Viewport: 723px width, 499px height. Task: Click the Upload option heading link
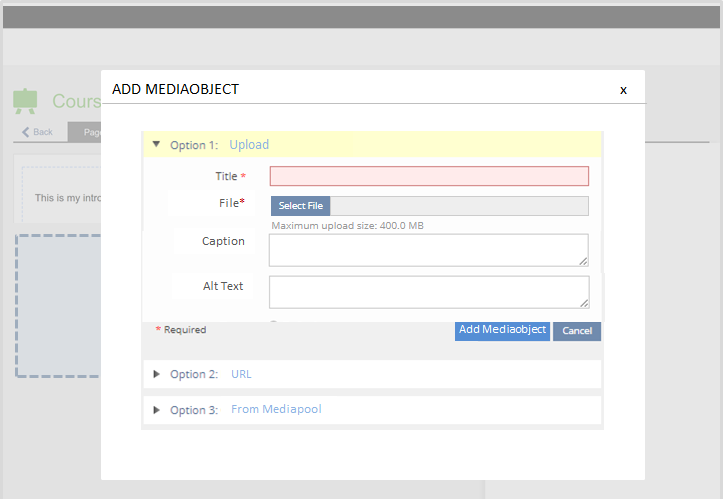[249, 145]
